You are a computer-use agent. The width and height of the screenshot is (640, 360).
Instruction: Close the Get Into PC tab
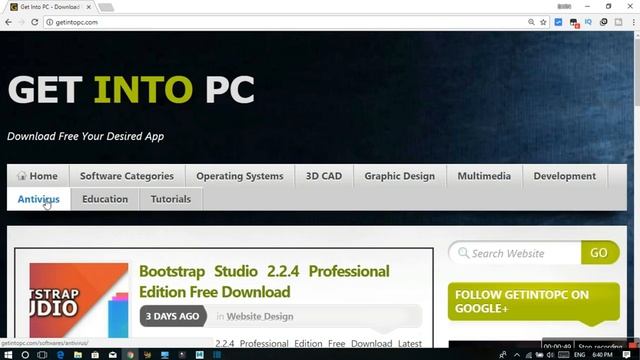point(89,7)
